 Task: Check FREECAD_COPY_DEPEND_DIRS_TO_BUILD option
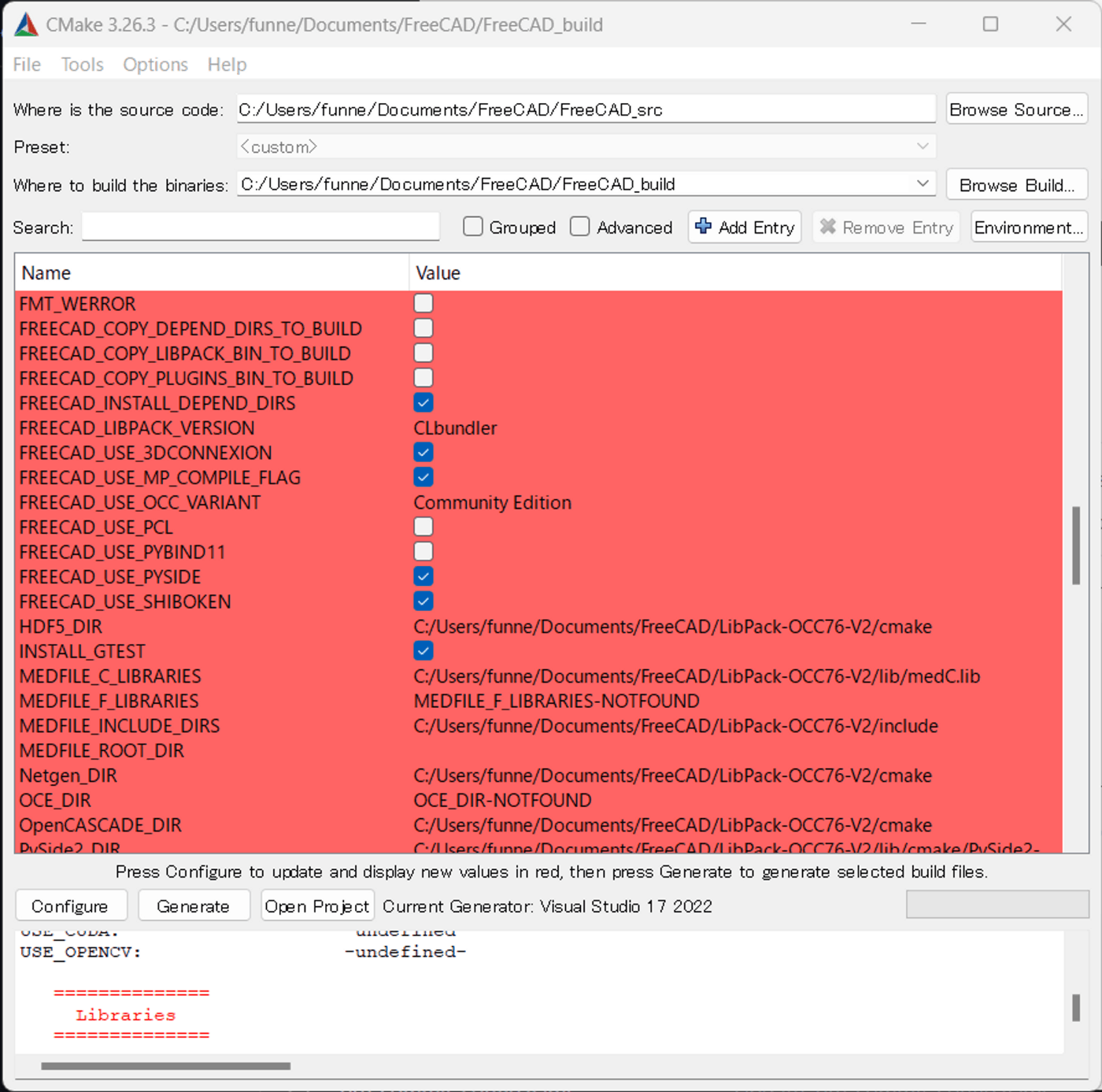pos(423,328)
